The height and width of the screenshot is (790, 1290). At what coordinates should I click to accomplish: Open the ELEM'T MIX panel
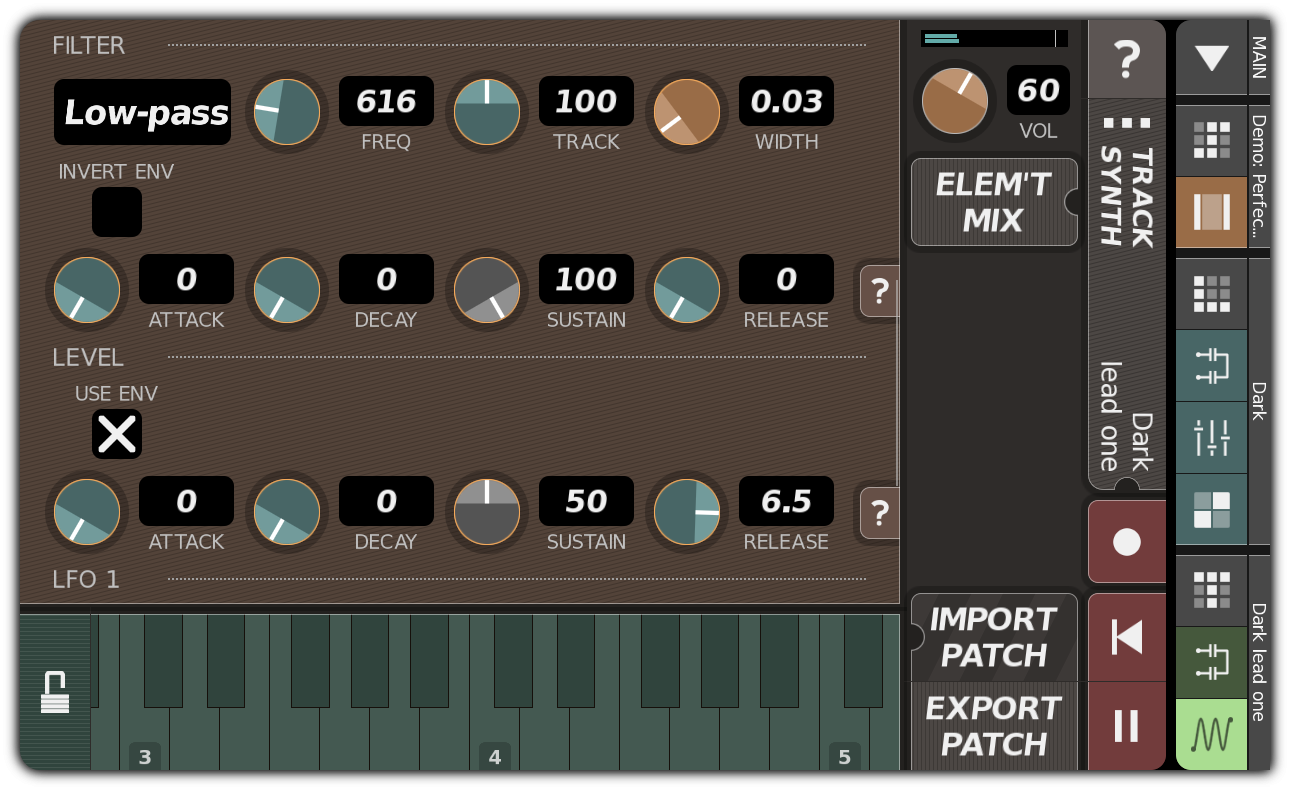(x=993, y=201)
